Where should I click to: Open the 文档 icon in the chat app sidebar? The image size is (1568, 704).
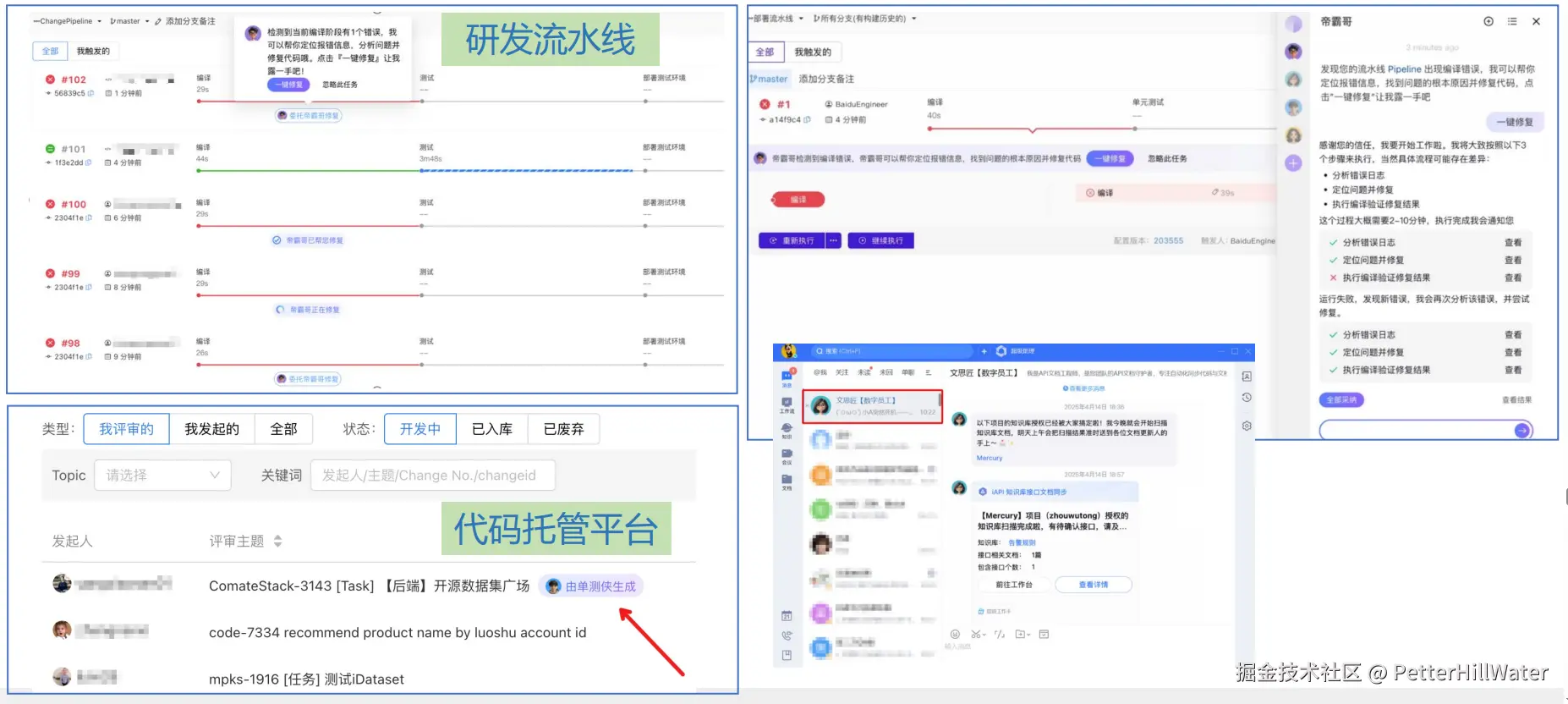coord(787,482)
